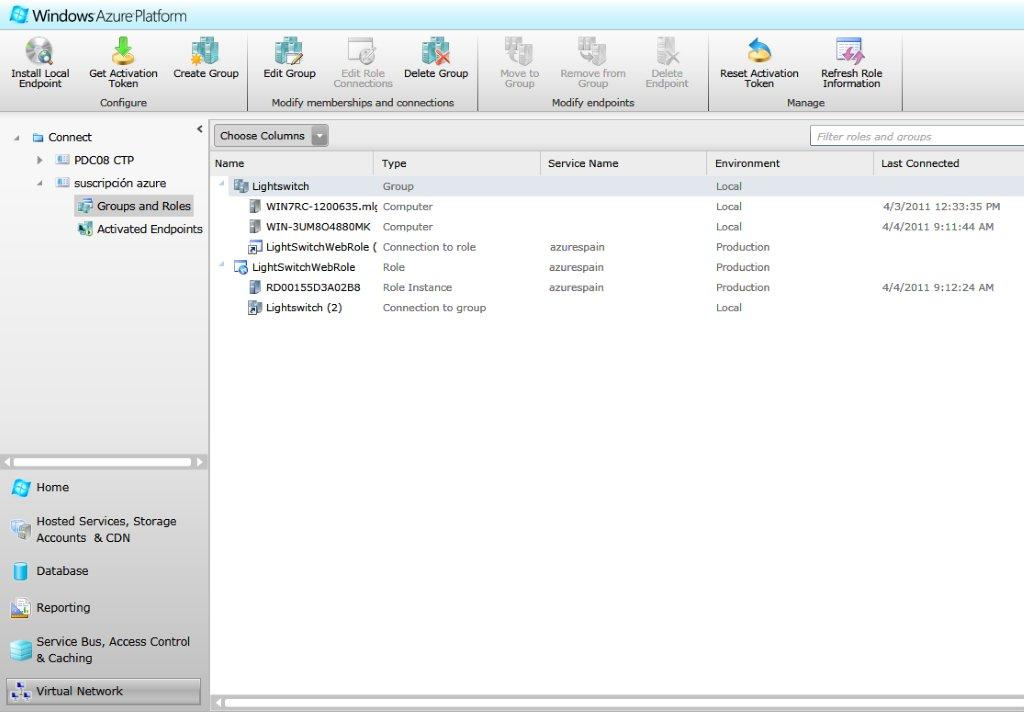Expand the PDC08 CTP subscription node

click(40, 160)
